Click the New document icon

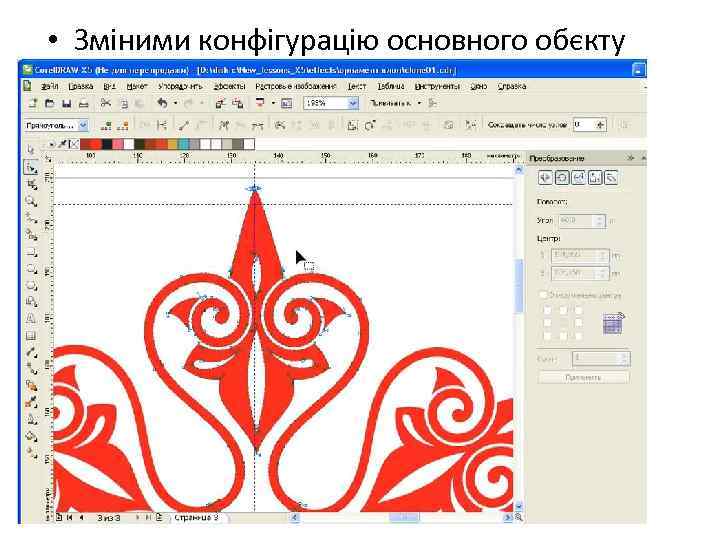point(33,103)
